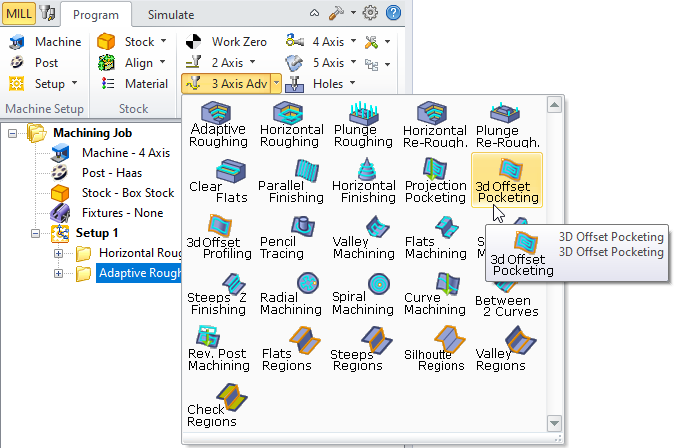Switch to the Program tab
Viewport: 674px width, 448px height.
(x=95, y=15)
